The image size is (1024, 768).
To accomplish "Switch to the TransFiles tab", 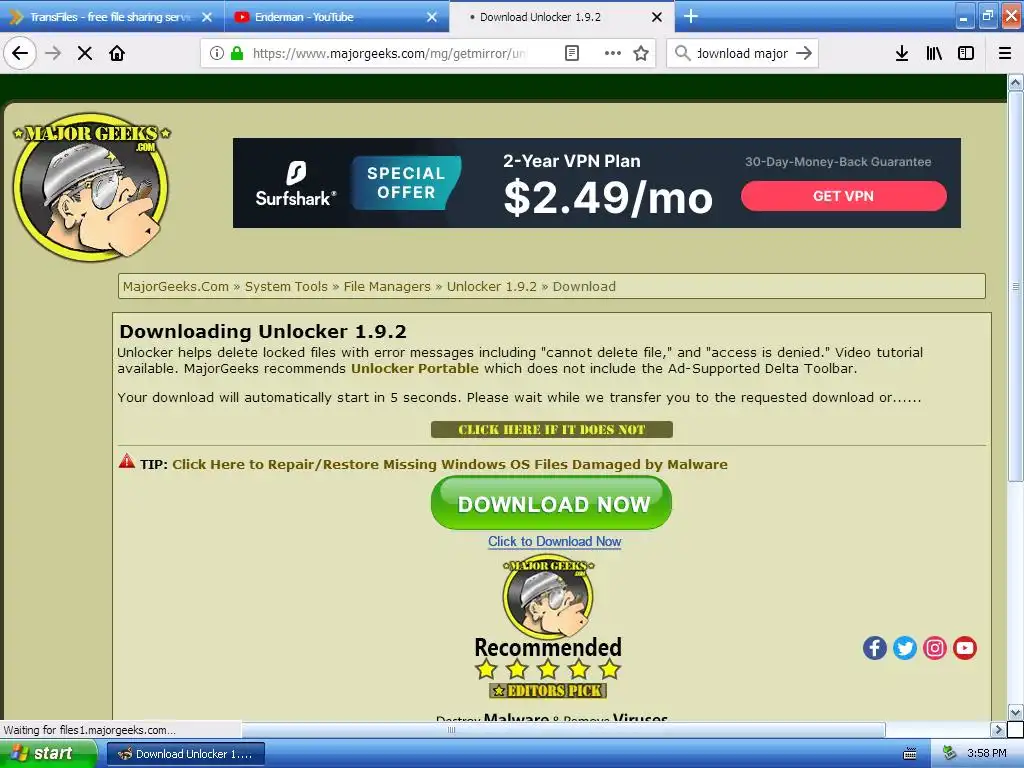I will click(111, 17).
